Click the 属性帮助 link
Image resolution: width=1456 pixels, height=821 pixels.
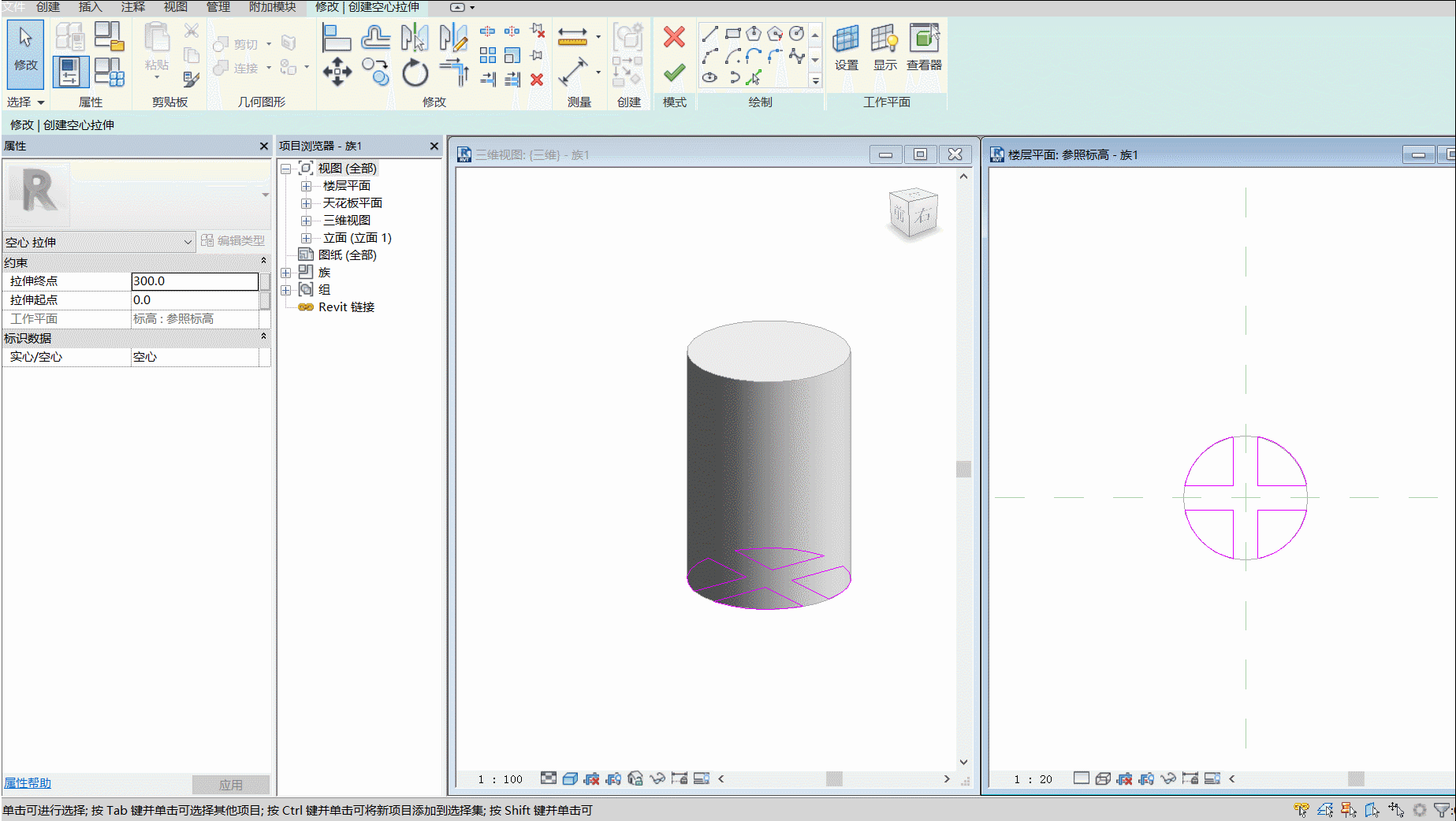tap(27, 783)
